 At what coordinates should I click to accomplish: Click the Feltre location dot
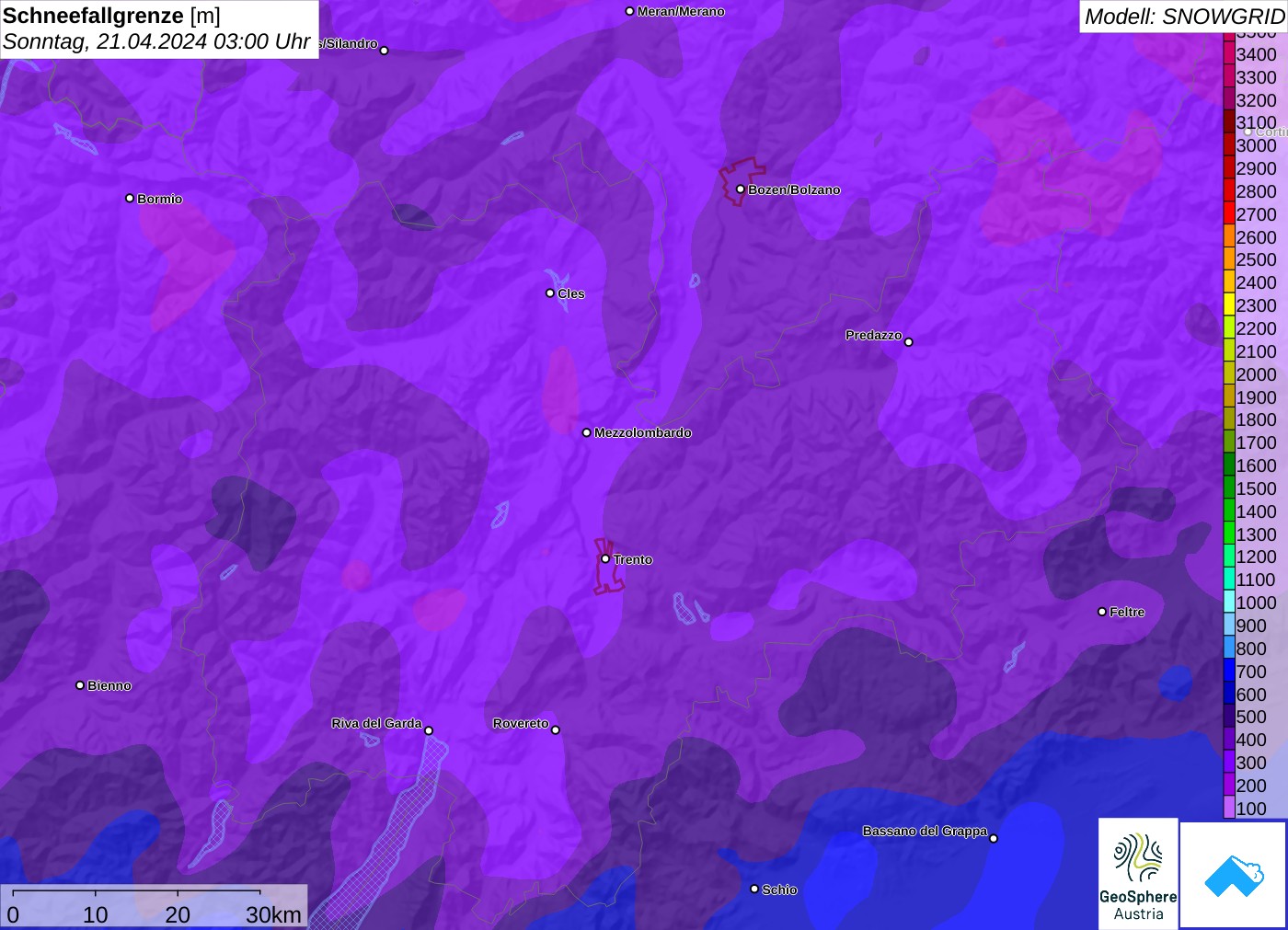(1102, 612)
